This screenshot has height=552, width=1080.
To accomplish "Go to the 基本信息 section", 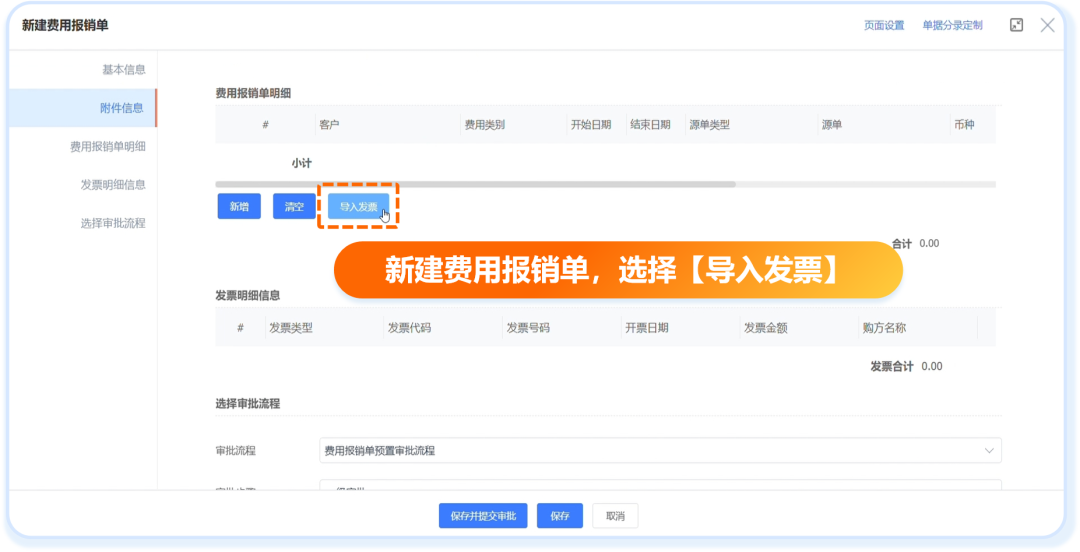I will (x=124, y=70).
